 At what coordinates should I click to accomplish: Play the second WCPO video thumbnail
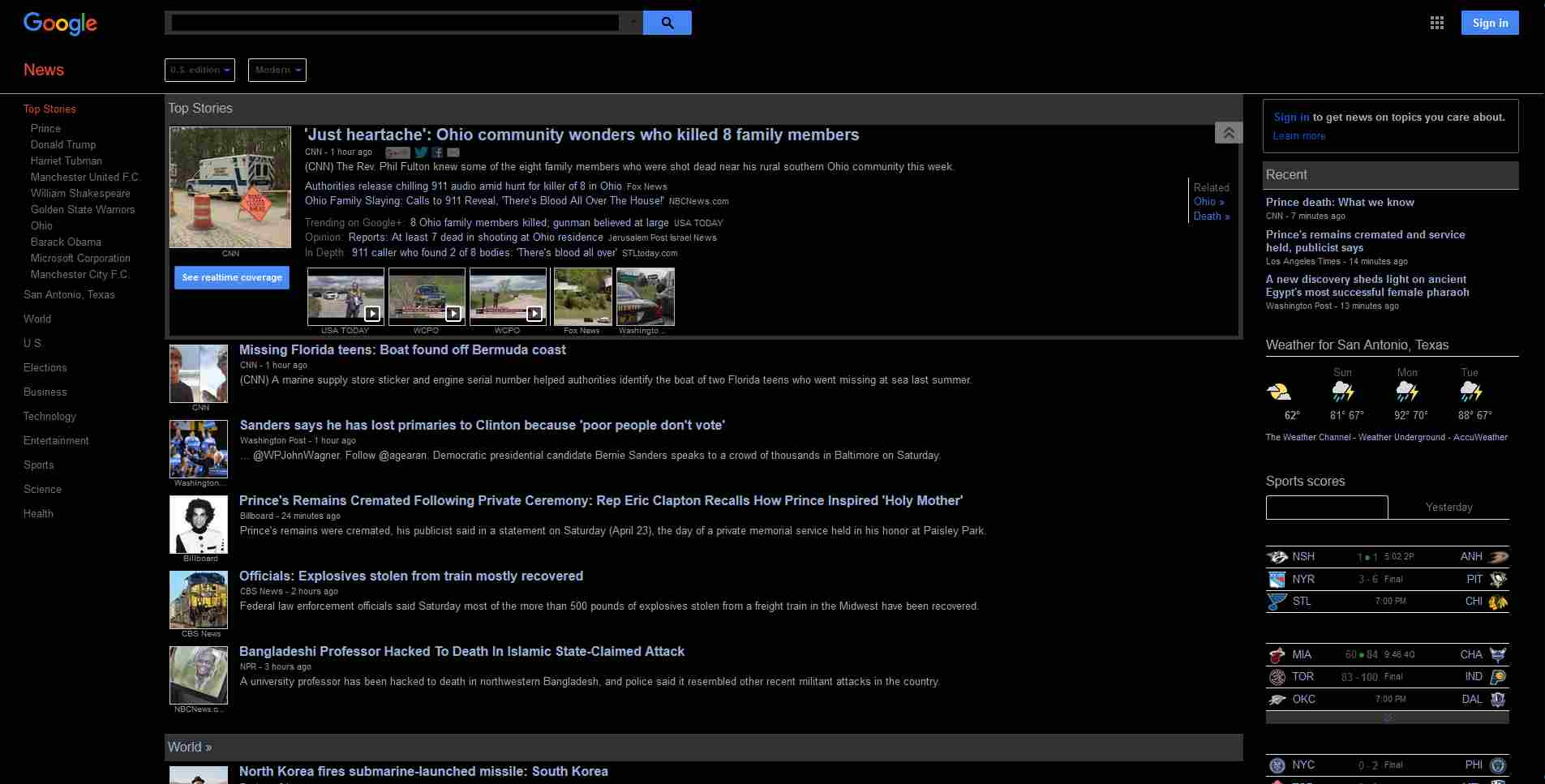(x=508, y=297)
